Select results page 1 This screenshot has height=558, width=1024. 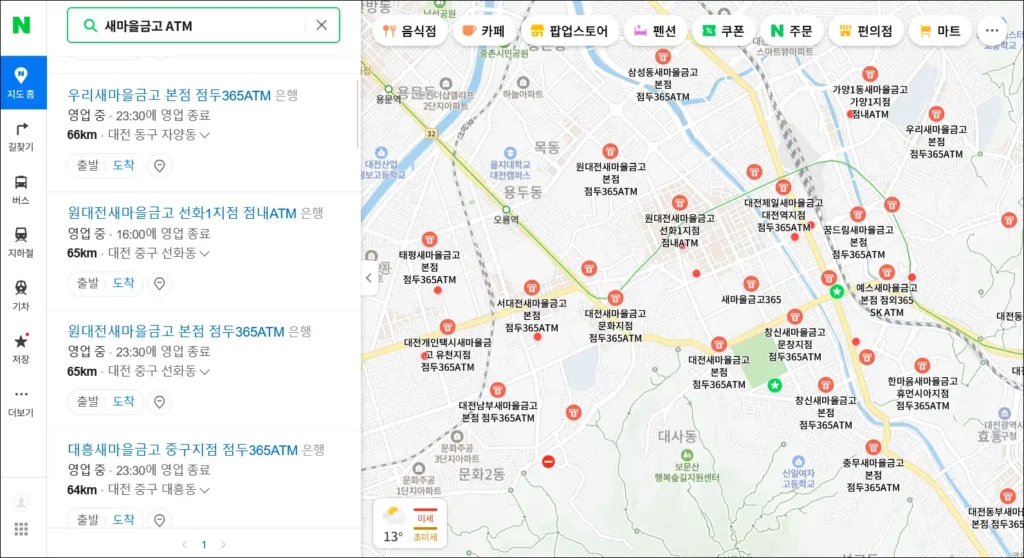204,544
